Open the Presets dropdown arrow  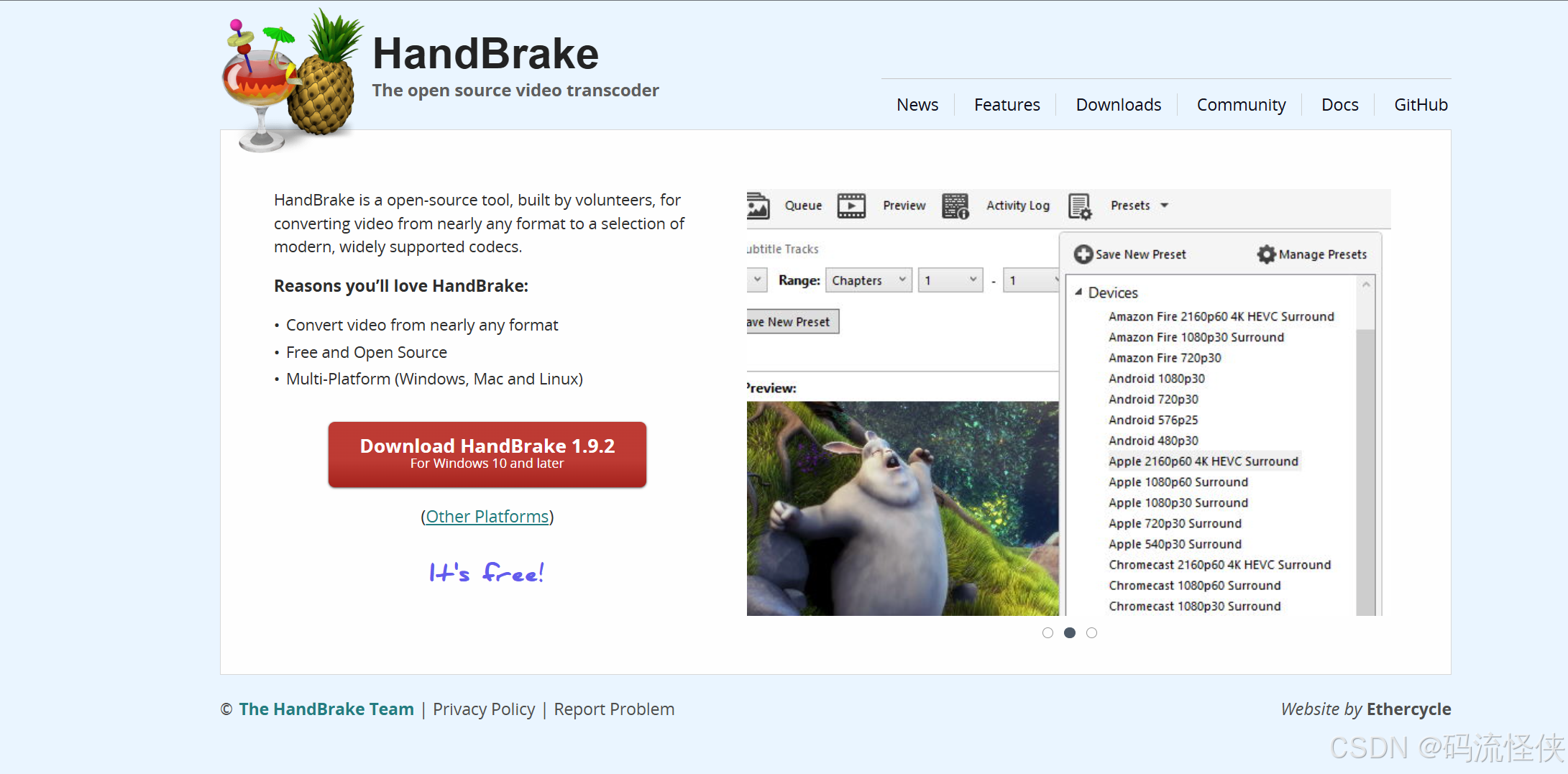coord(1165,206)
